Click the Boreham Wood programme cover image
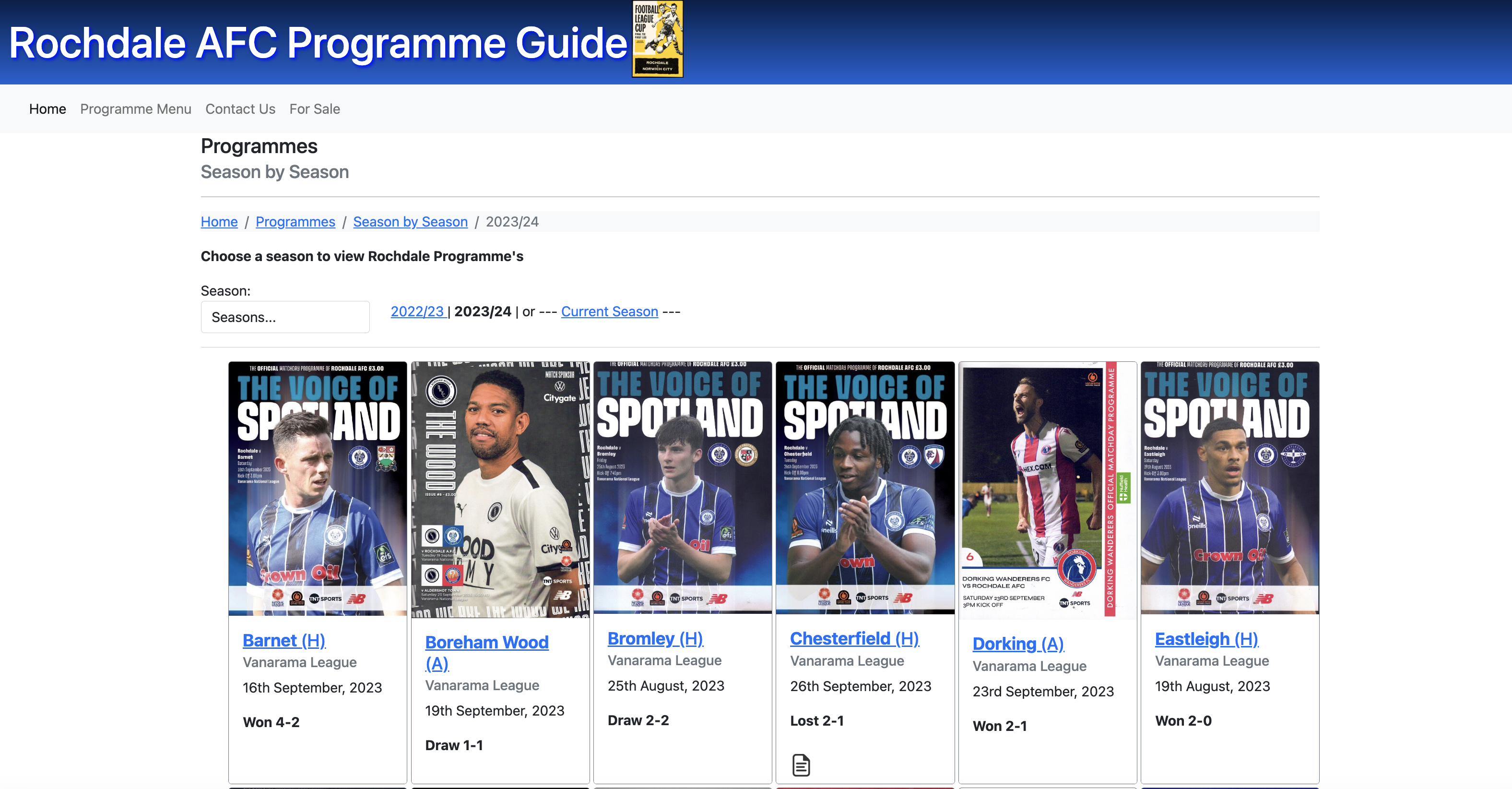 pos(500,490)
